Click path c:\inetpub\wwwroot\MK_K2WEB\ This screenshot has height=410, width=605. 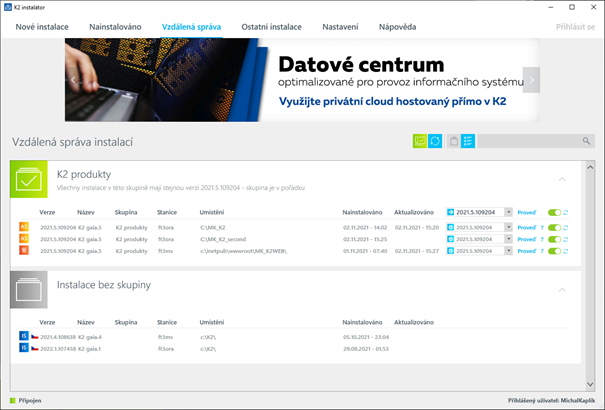pos(243,251)
